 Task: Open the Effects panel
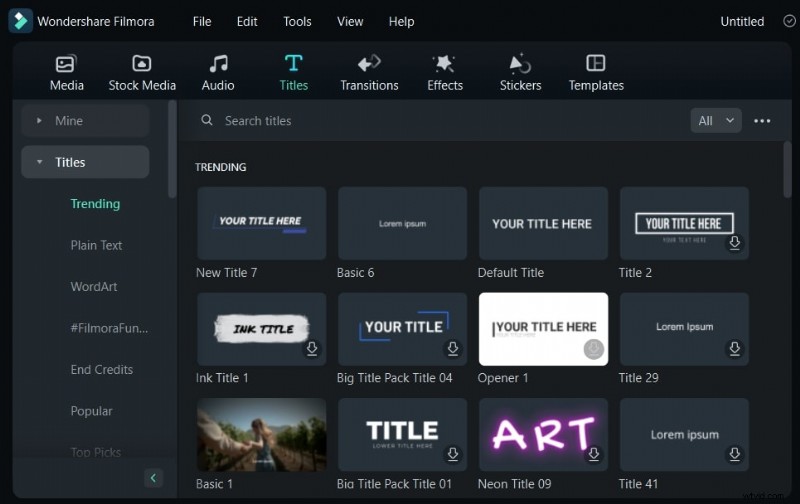(x=445, y=64)
